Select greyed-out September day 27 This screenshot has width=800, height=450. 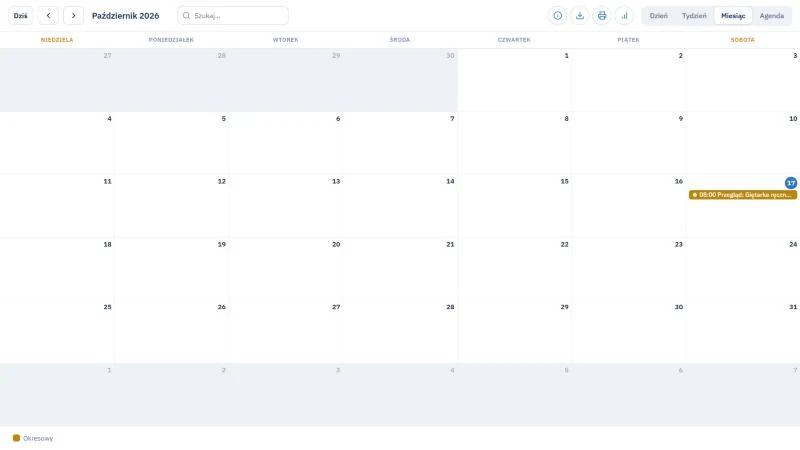click(57, 80)
